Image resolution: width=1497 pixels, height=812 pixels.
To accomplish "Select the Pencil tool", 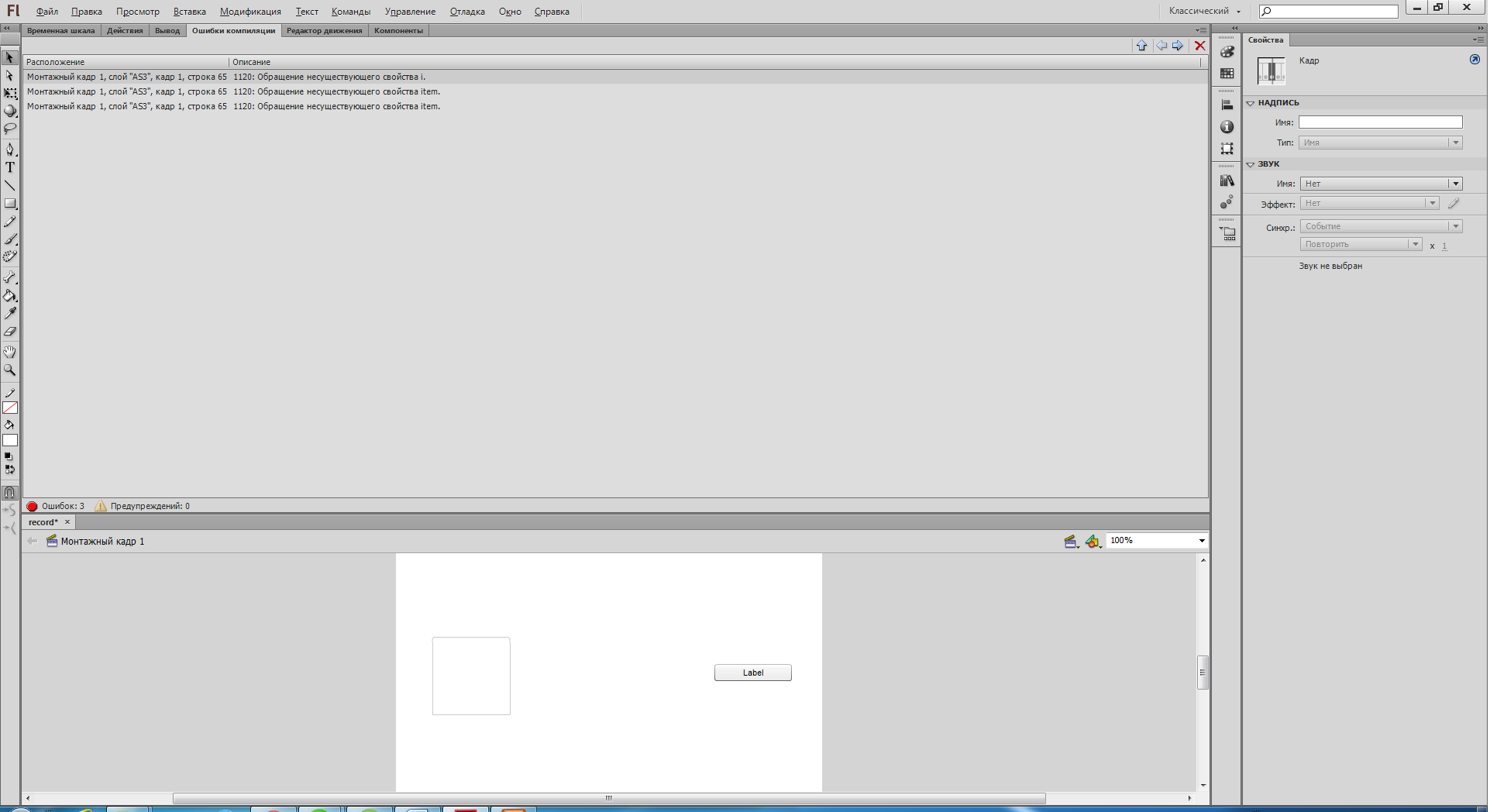I will point(10,222).
